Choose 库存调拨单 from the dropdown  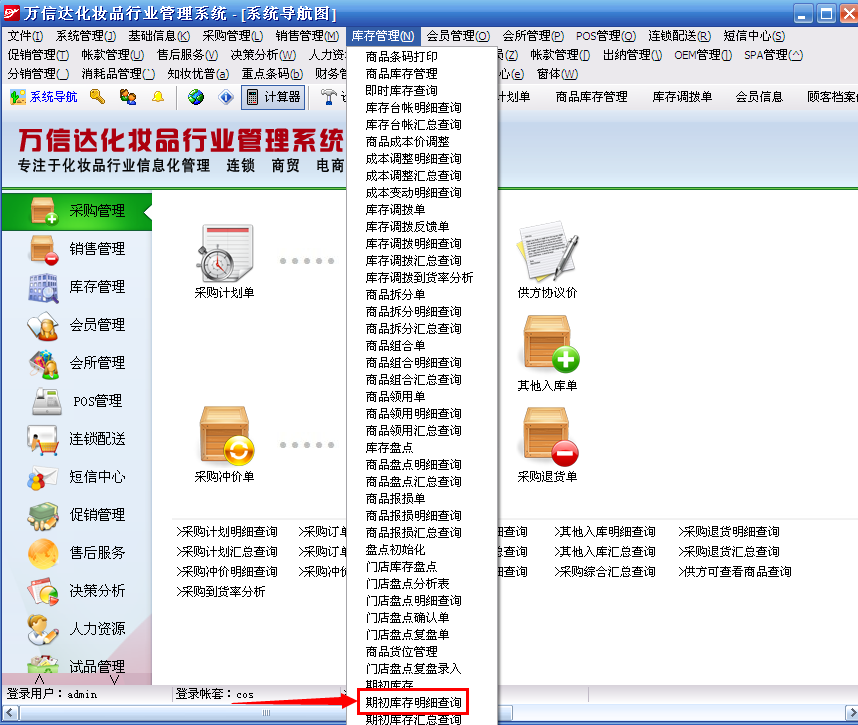[396, 210]
